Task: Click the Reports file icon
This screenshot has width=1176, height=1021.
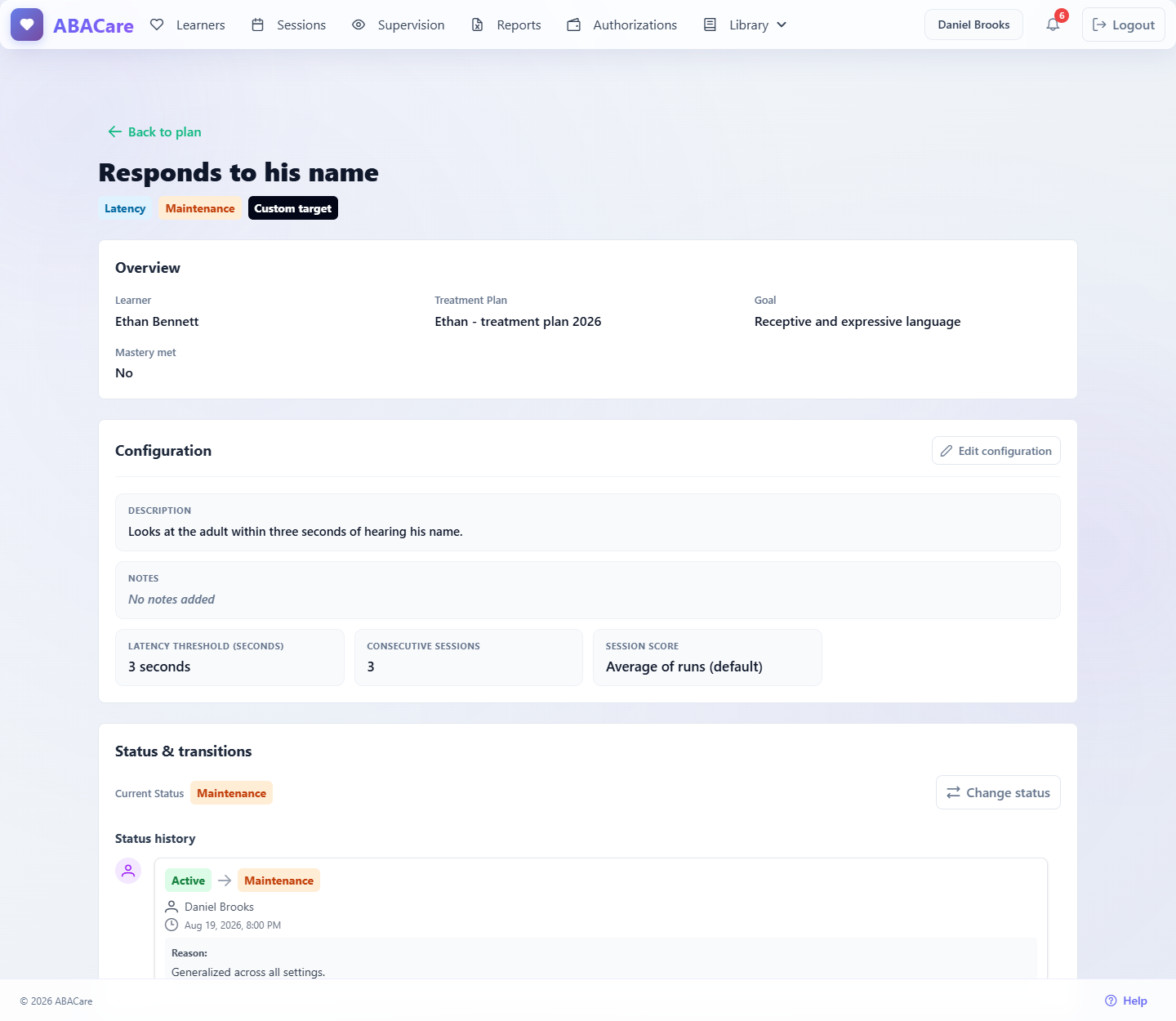Action: click(x=478, y=25)
